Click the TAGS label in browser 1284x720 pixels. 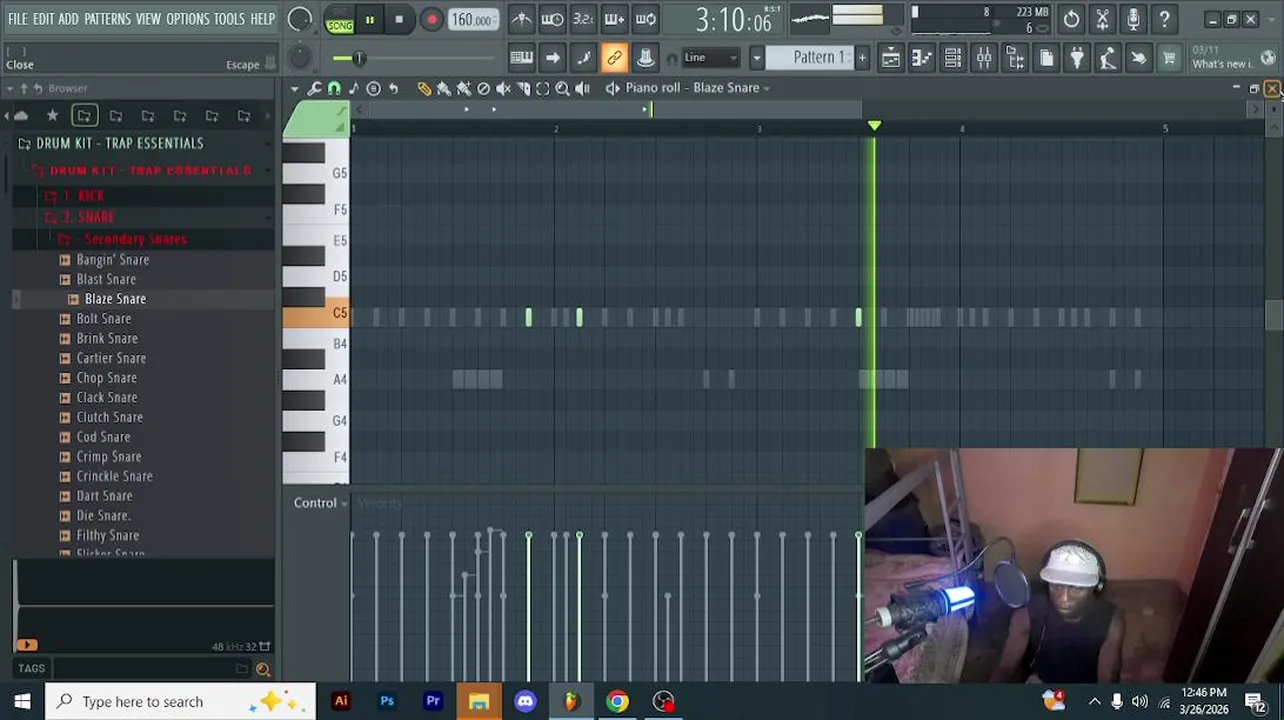click(x=31, y=669)
